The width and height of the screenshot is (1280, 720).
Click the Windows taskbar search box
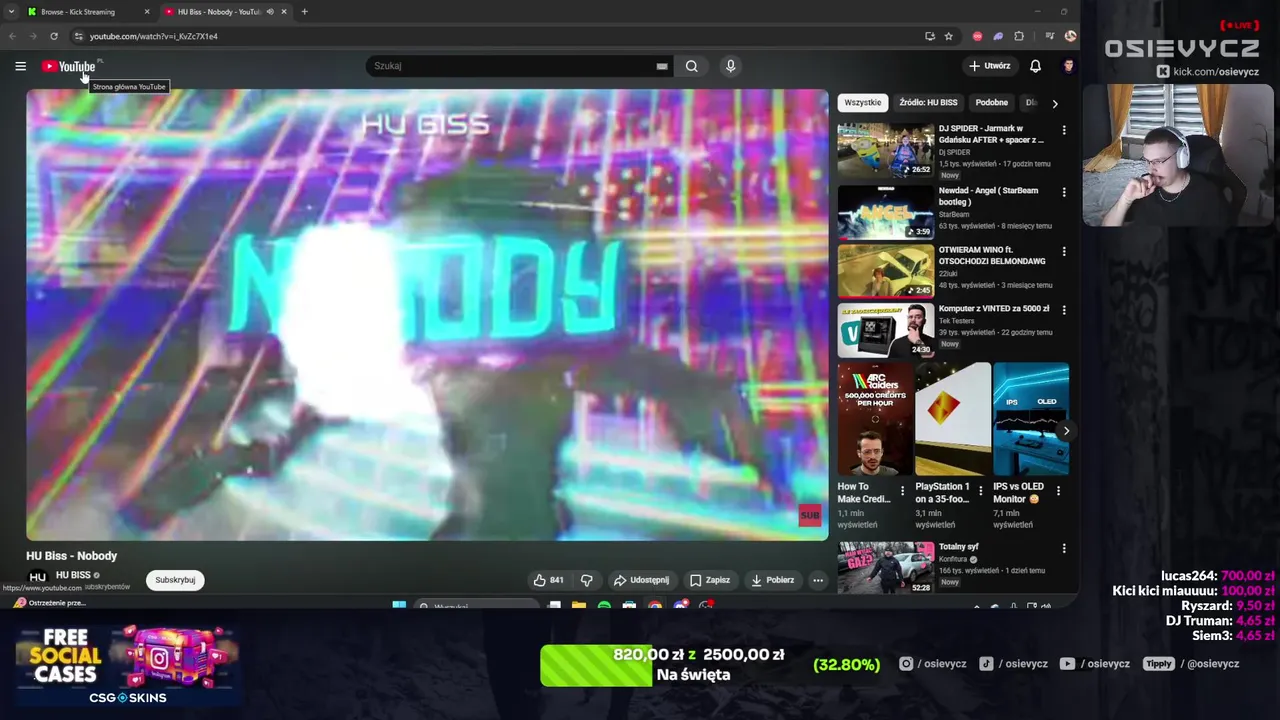click(x=475, y=606)
